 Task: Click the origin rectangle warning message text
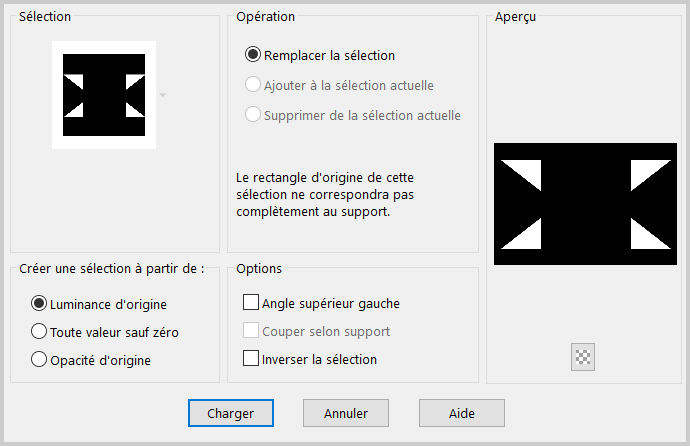(x=325, y=195)
